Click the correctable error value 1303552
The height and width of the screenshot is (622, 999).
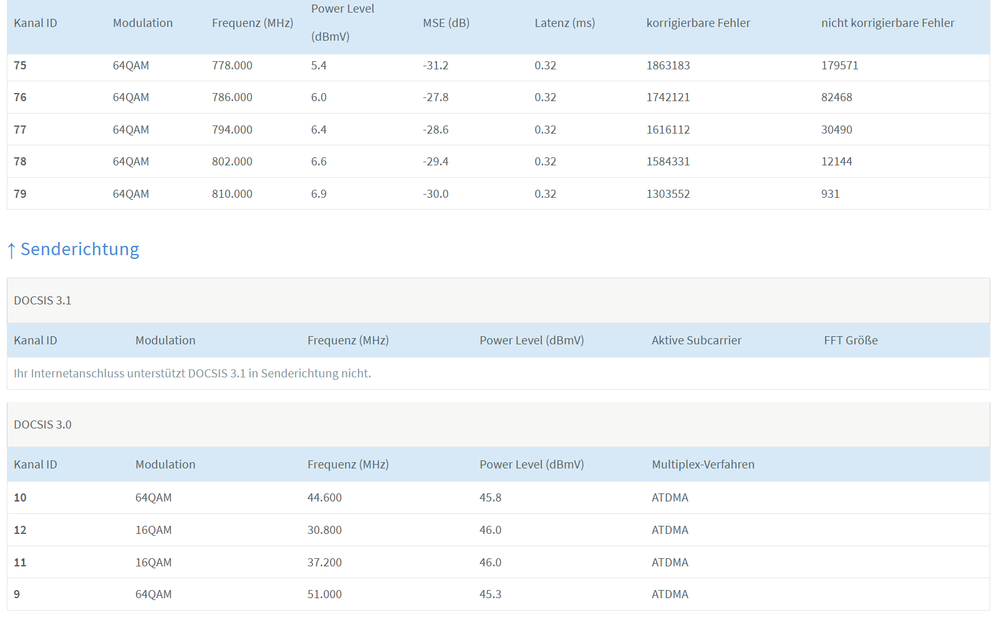point(668,194)
